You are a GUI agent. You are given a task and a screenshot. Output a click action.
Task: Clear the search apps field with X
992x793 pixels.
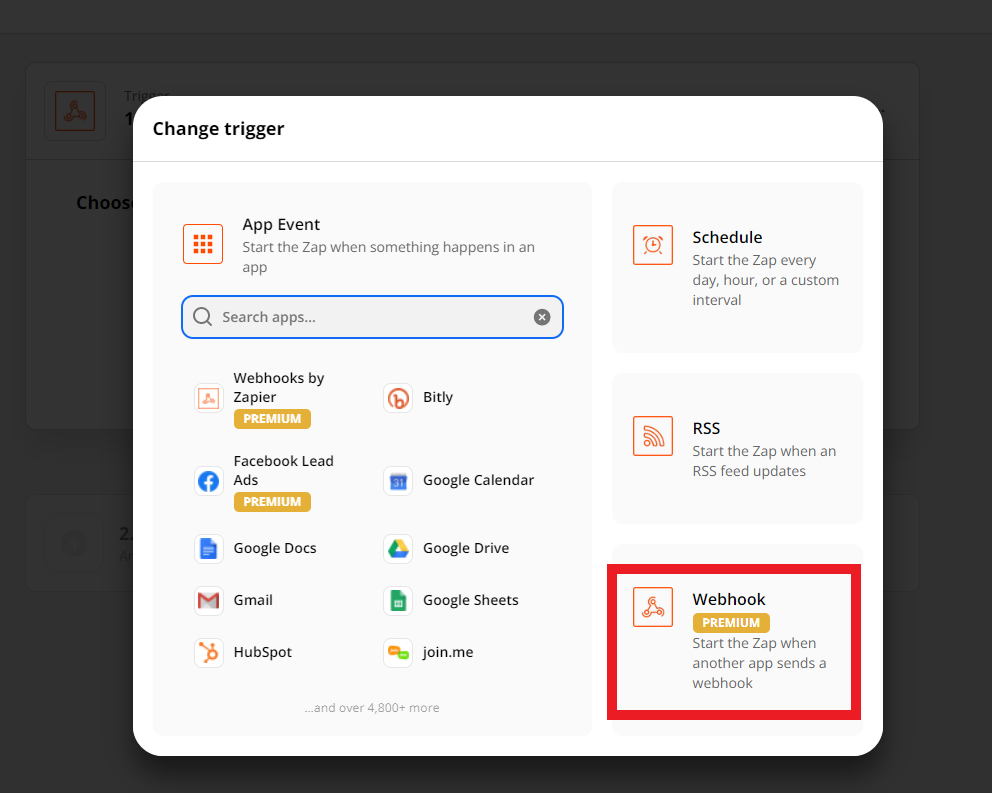pyautogui.click(x=542, y=317)
